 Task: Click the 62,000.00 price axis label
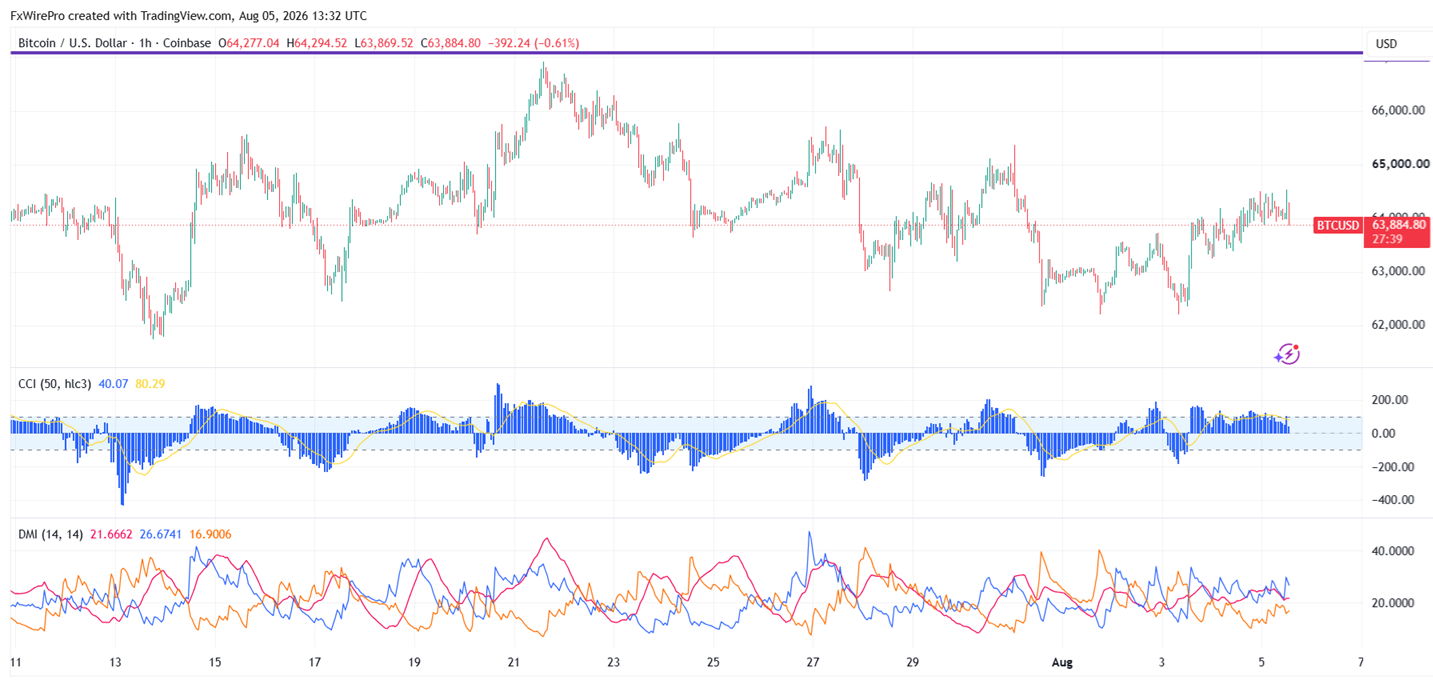point(1398,325)
